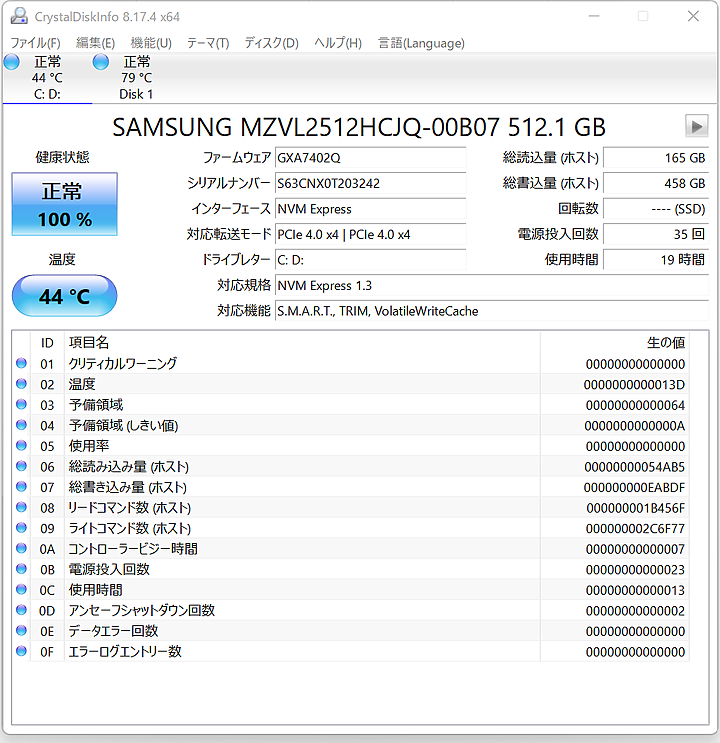Click the ID column header
Image resolution: width=720 pixels, height=743 pixels.
coord(47,343)
